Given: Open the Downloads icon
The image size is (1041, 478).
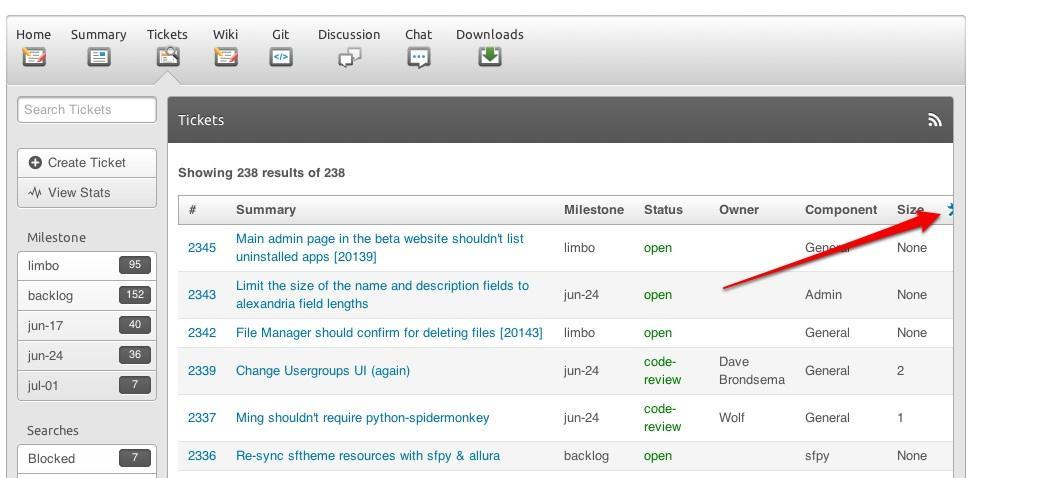Looking at the screenshot, I should [489, 57].
